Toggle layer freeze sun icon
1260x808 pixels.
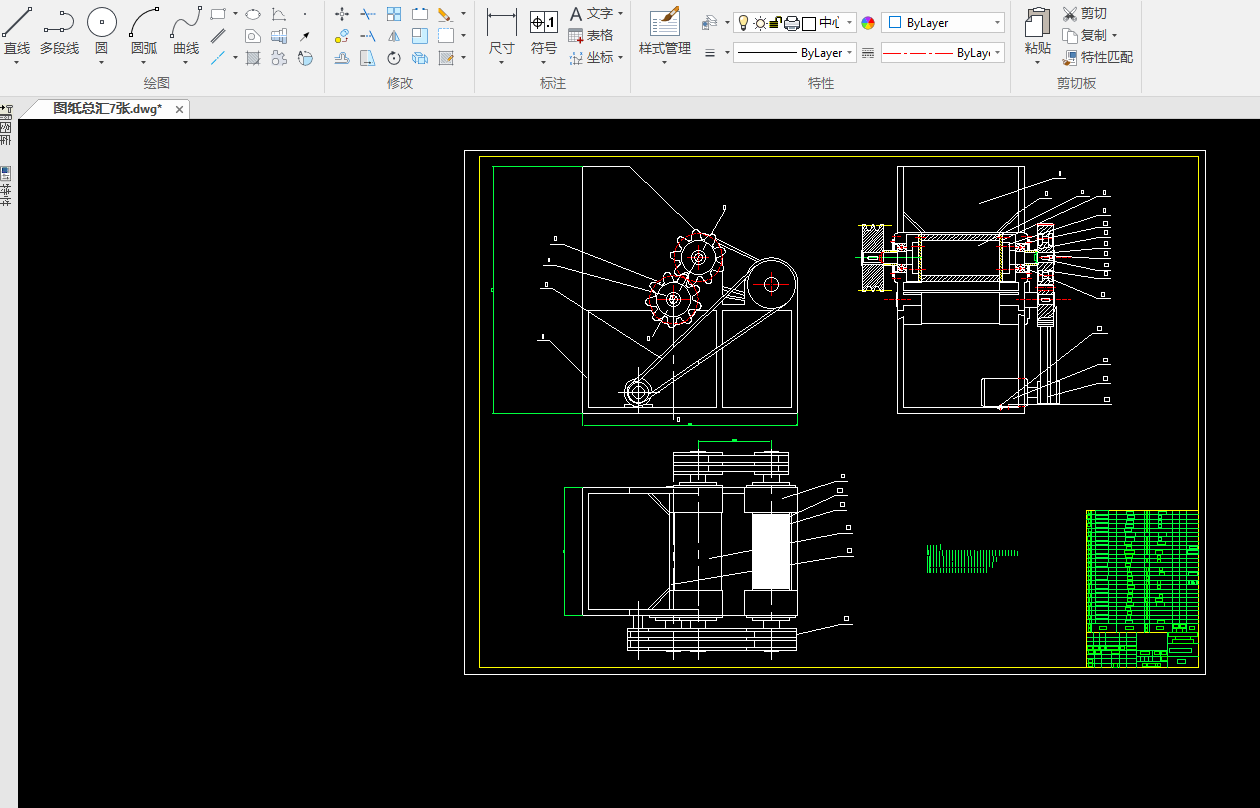coord(760,23)
